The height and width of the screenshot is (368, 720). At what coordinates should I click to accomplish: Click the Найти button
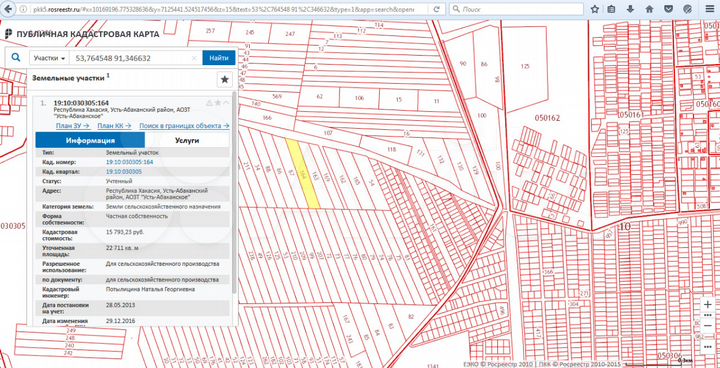(x=219, y=58)
